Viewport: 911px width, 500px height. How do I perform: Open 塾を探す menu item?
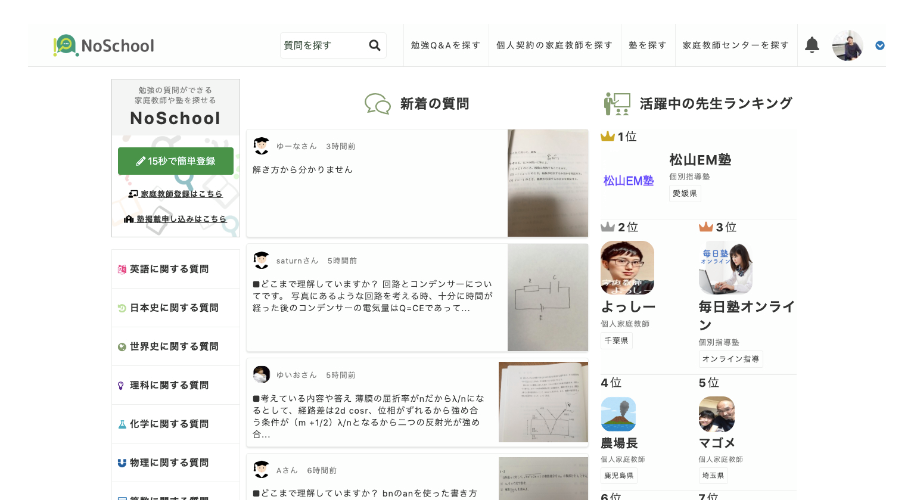point(647,45)
